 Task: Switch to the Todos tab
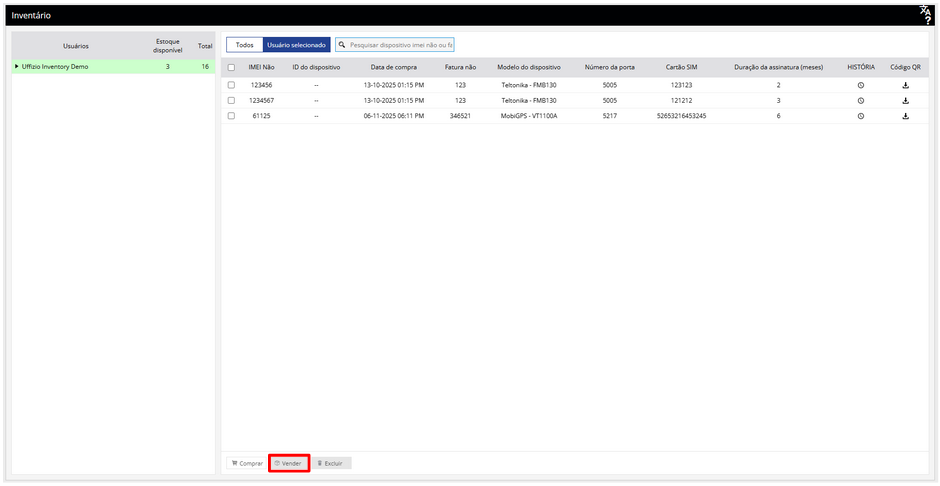click(244, 45)
